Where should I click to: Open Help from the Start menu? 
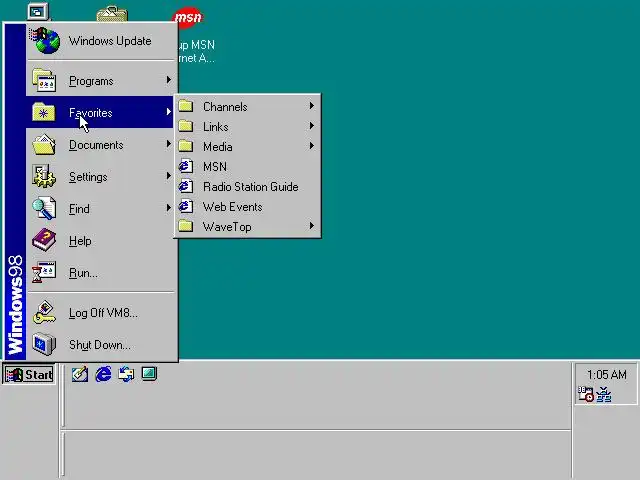[x=102, y=240]
